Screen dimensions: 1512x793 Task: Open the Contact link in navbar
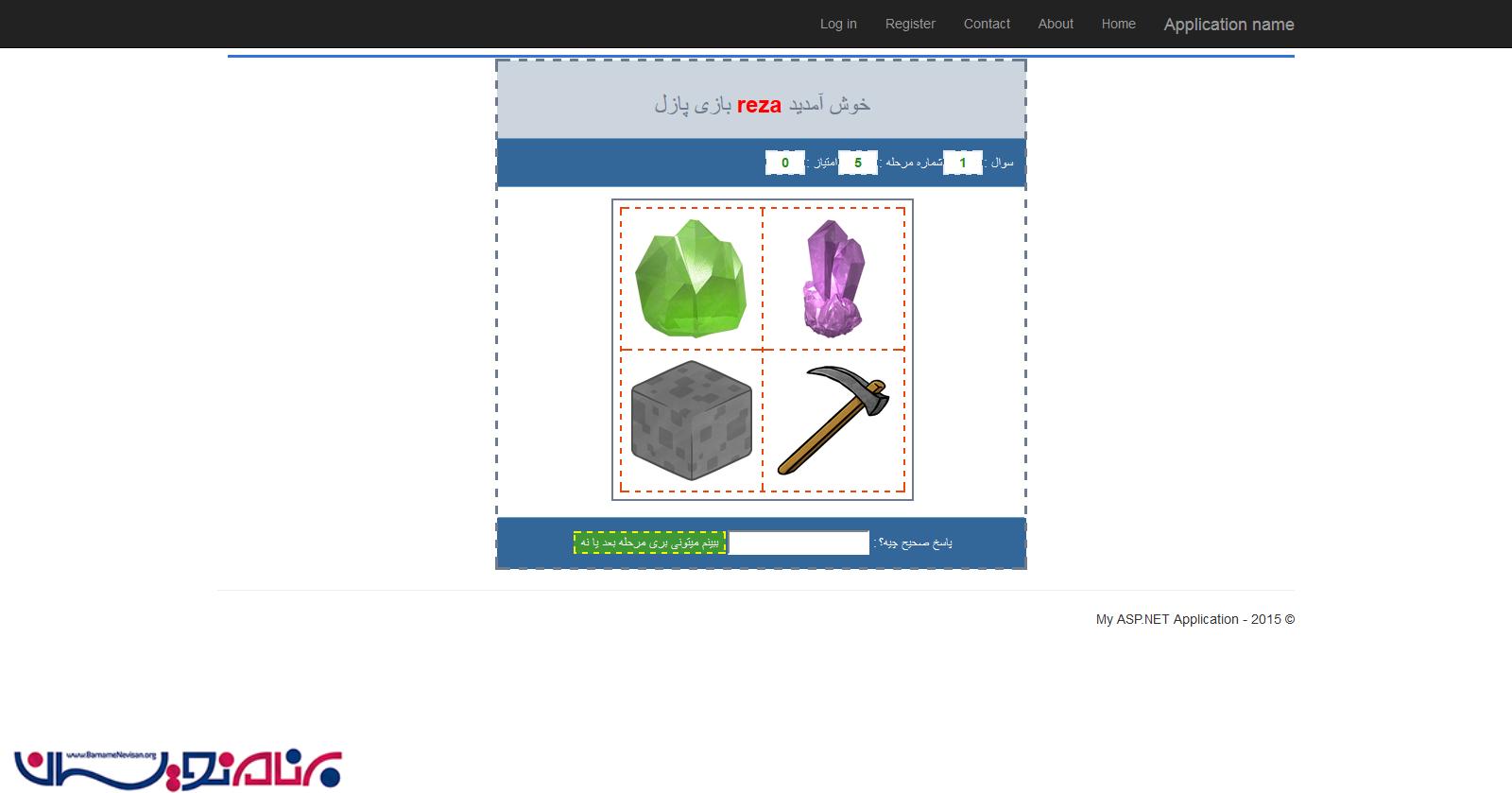[987, 24]
